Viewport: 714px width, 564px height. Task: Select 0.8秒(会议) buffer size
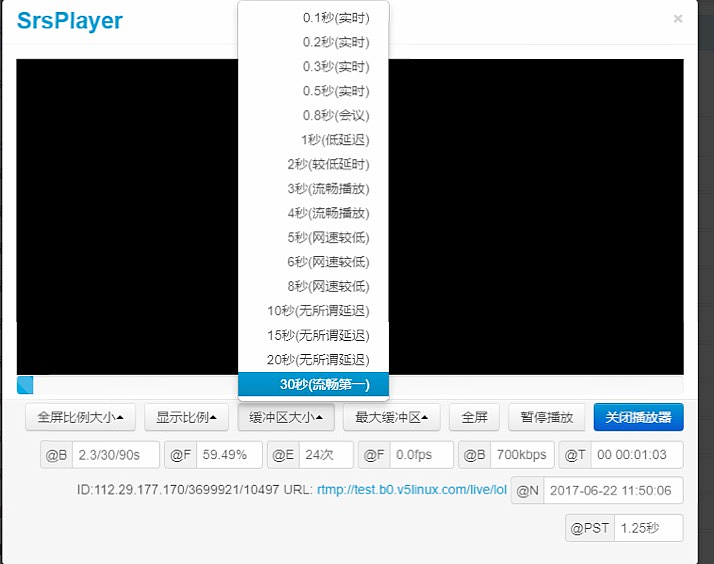(335, 115)
